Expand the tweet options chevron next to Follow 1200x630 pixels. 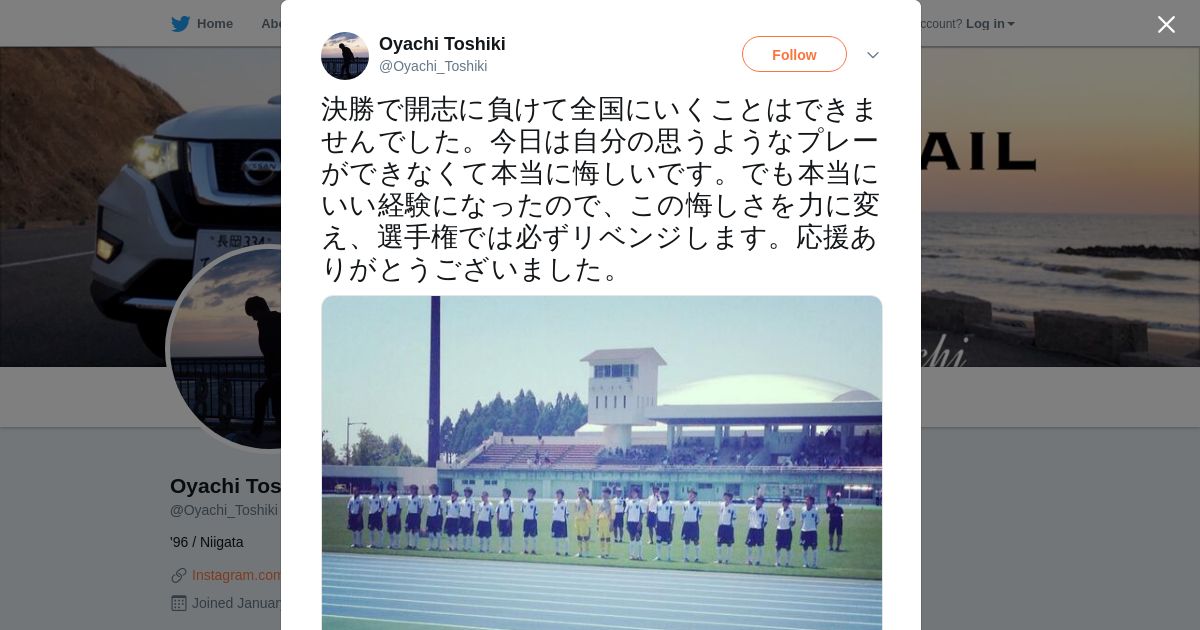(x=873, y=55)
